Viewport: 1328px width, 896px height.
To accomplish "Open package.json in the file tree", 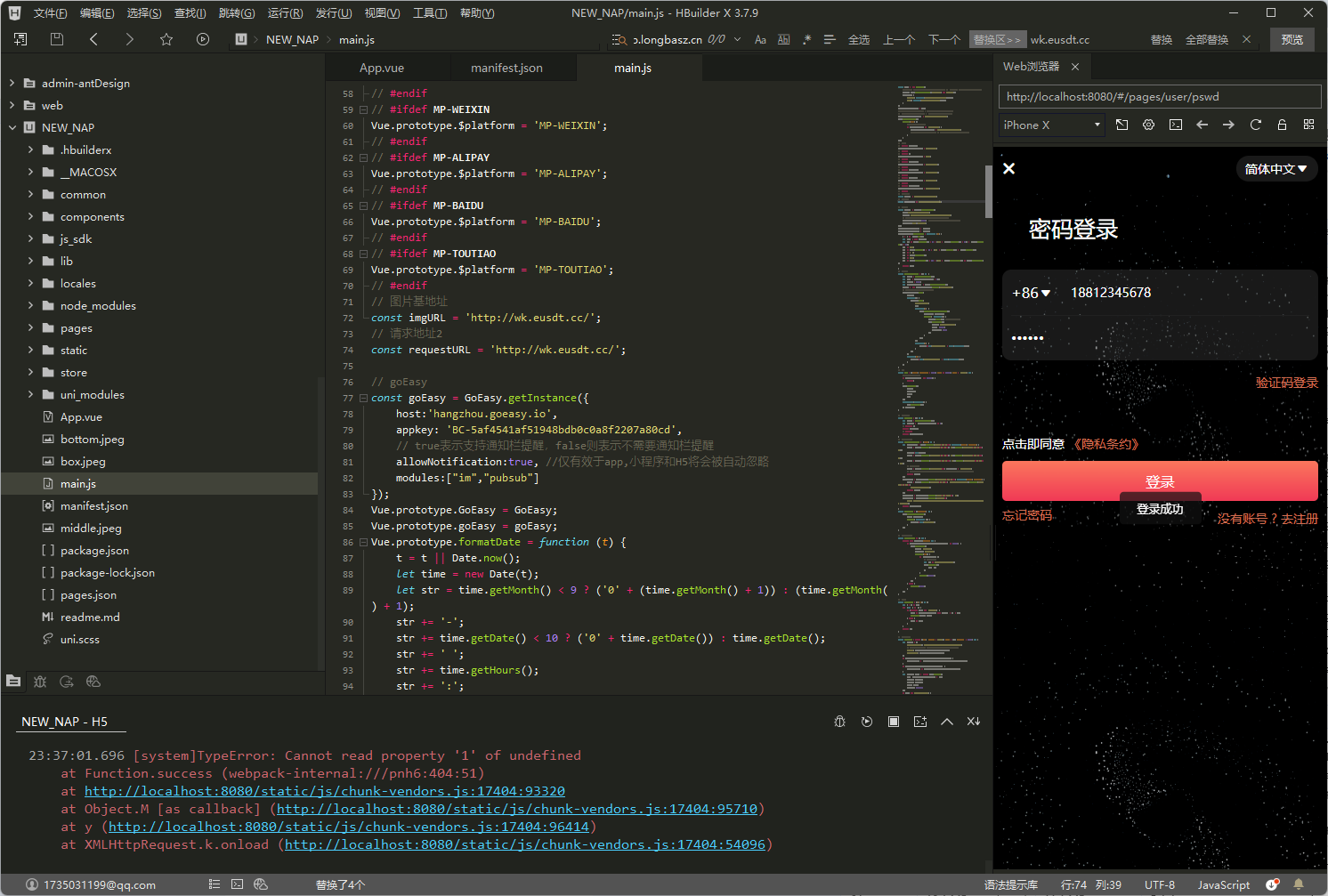I will click(x=94, y=550).
